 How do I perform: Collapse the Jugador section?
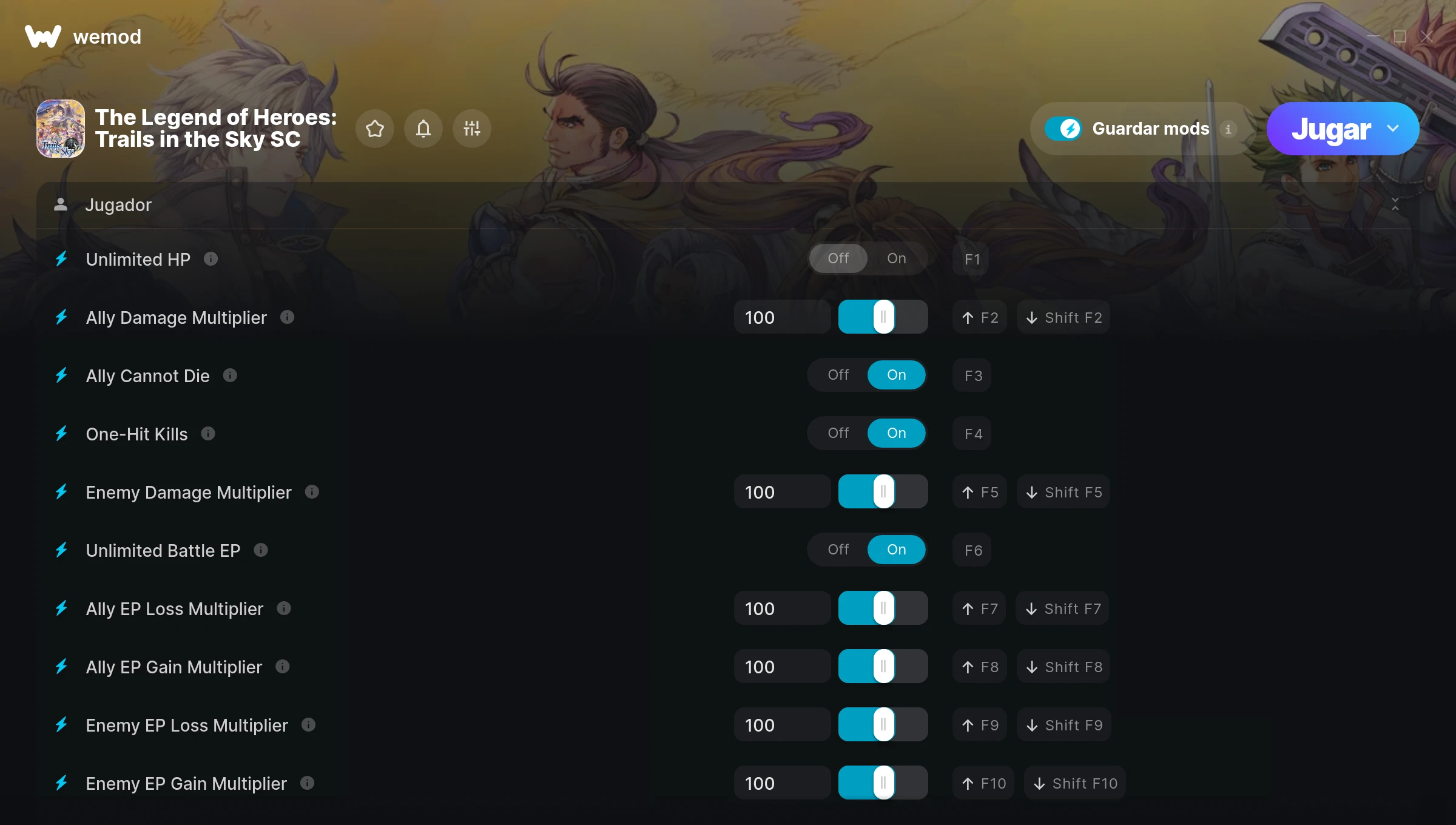click(1395, 204)
